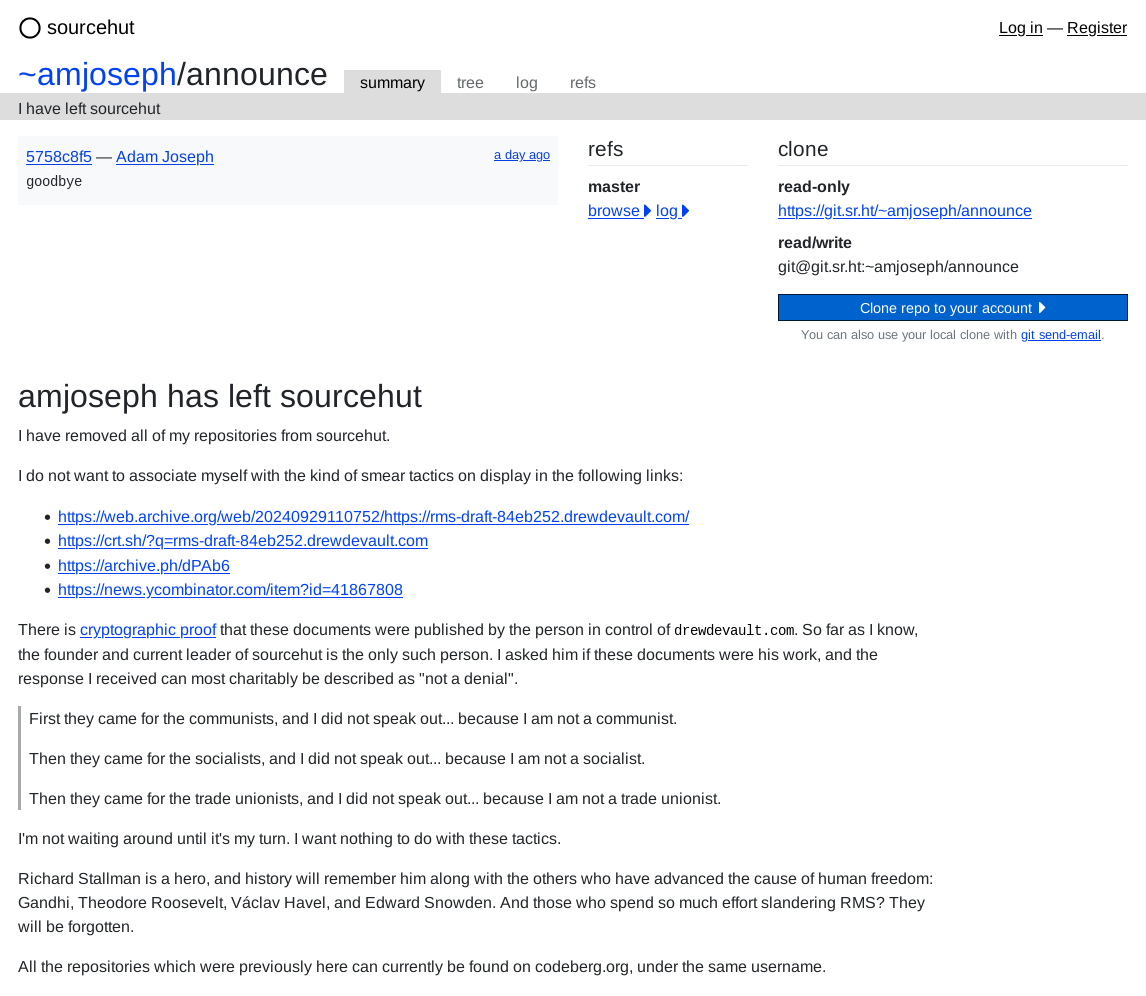Click the 'master' branch label
Image resolution: width=1146 pixels, height=996 pixels.
coord(614,187)
